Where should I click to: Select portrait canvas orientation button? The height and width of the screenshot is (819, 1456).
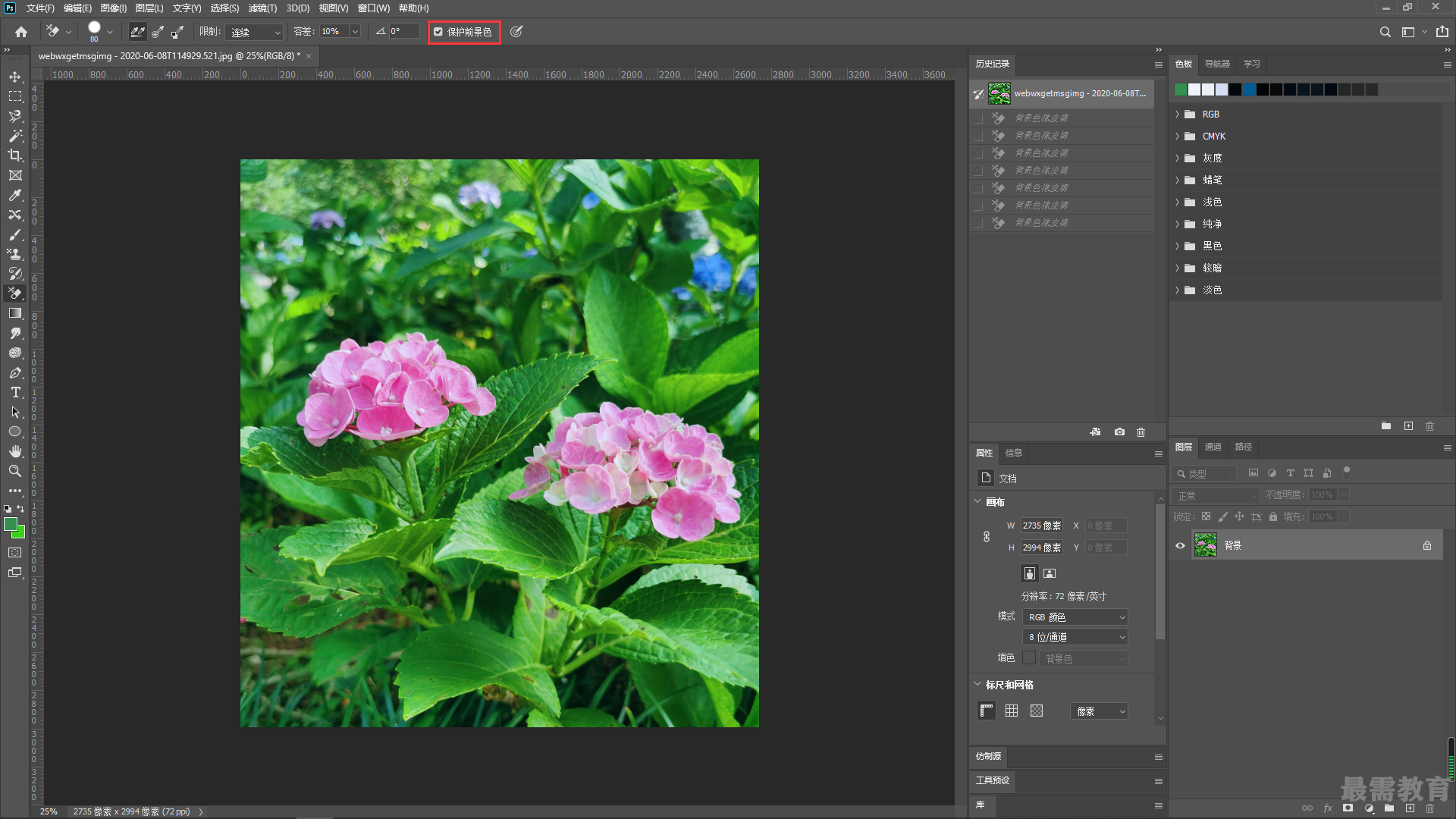click(x=1029, y=573)
